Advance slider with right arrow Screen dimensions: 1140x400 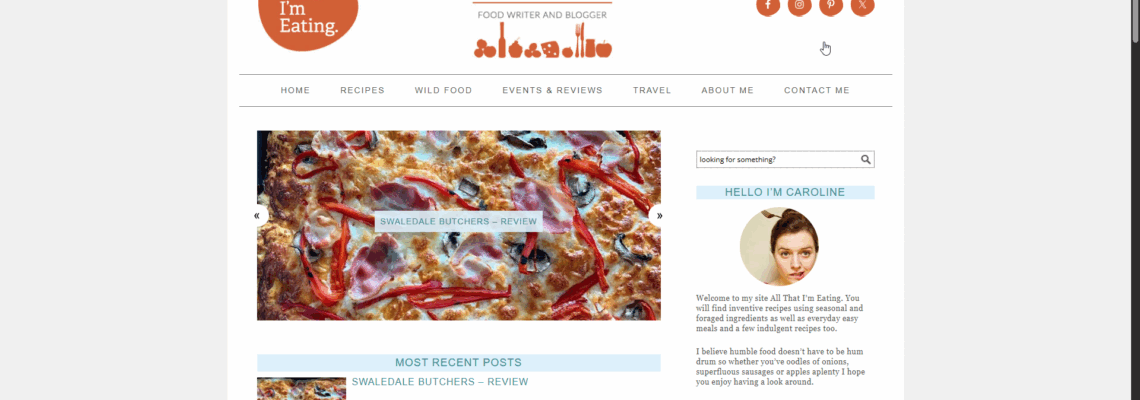659,216
